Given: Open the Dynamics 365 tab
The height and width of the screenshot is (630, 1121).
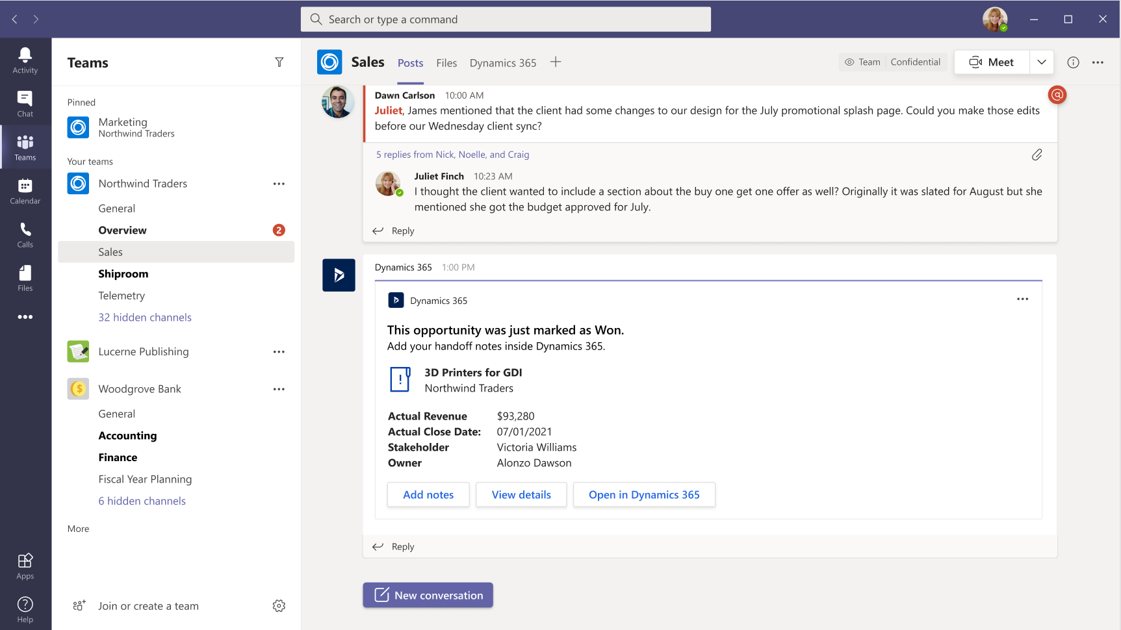Looking at the screenshot, I should (x=503, y=63).
